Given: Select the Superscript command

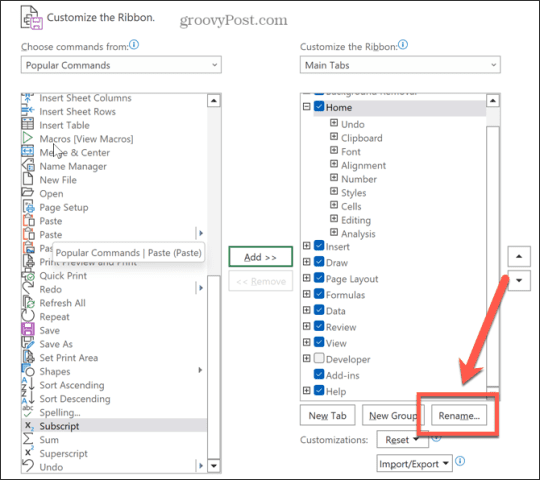Looking at the screenshot, I should tap(63, 453).
